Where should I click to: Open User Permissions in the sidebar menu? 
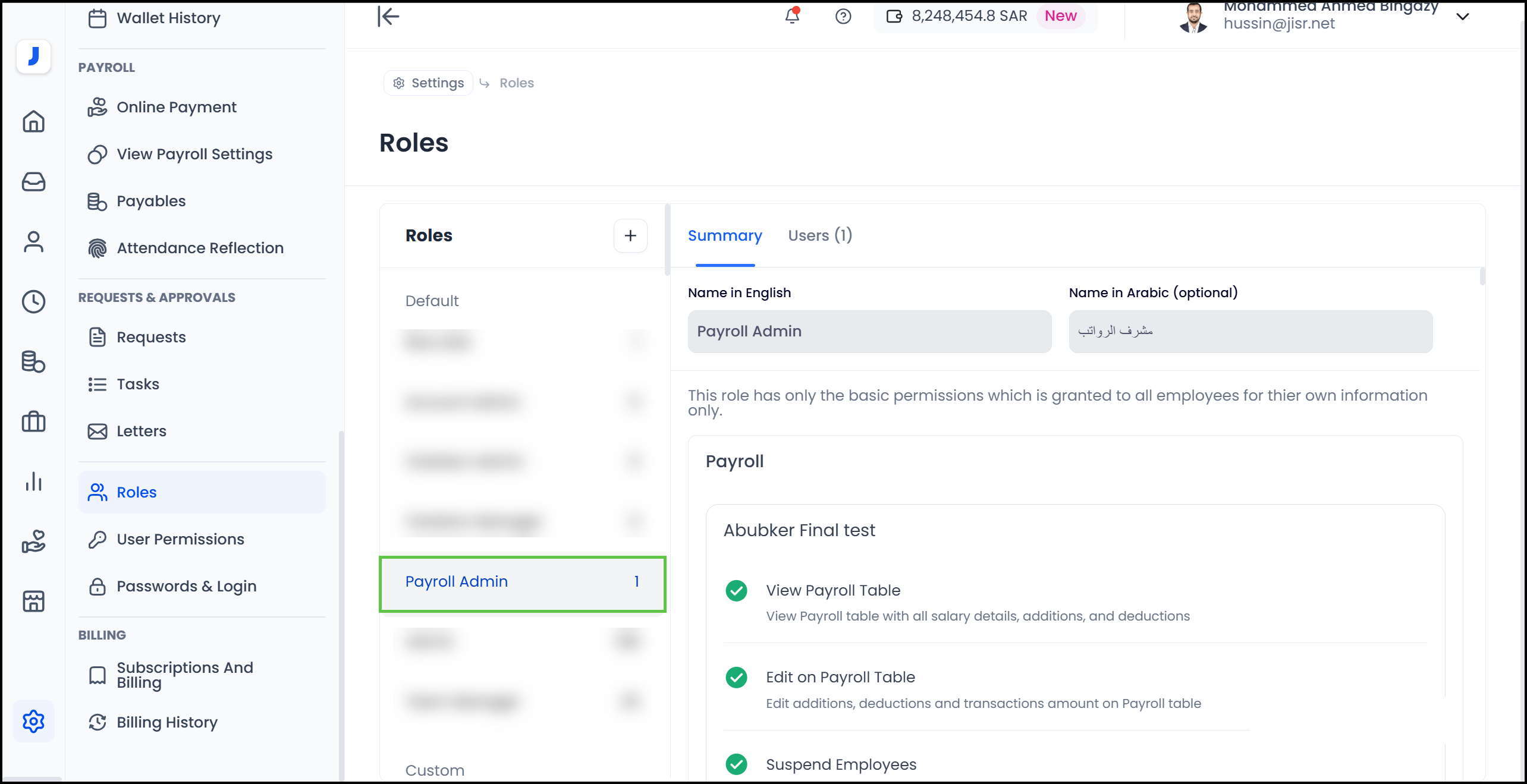[x=180, y=539]
